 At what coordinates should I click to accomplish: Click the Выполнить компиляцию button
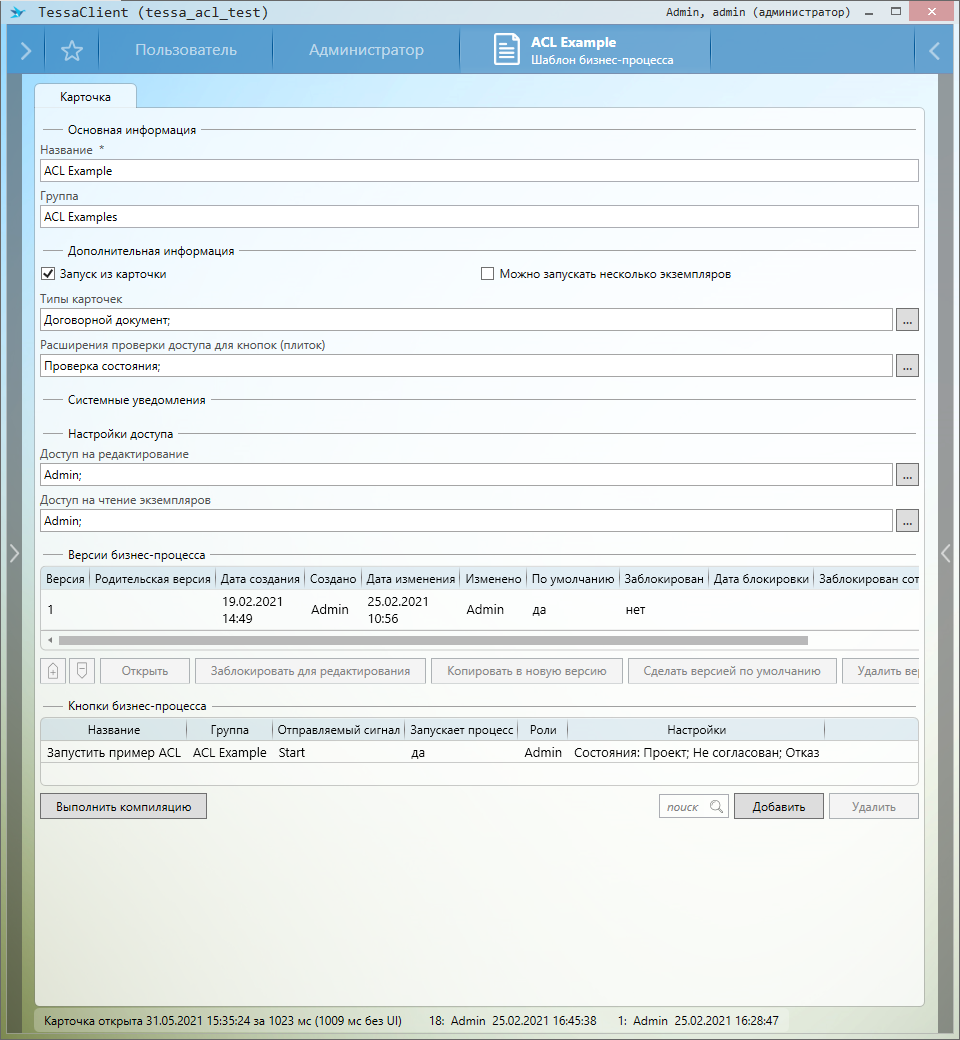(x=123, y=806)
